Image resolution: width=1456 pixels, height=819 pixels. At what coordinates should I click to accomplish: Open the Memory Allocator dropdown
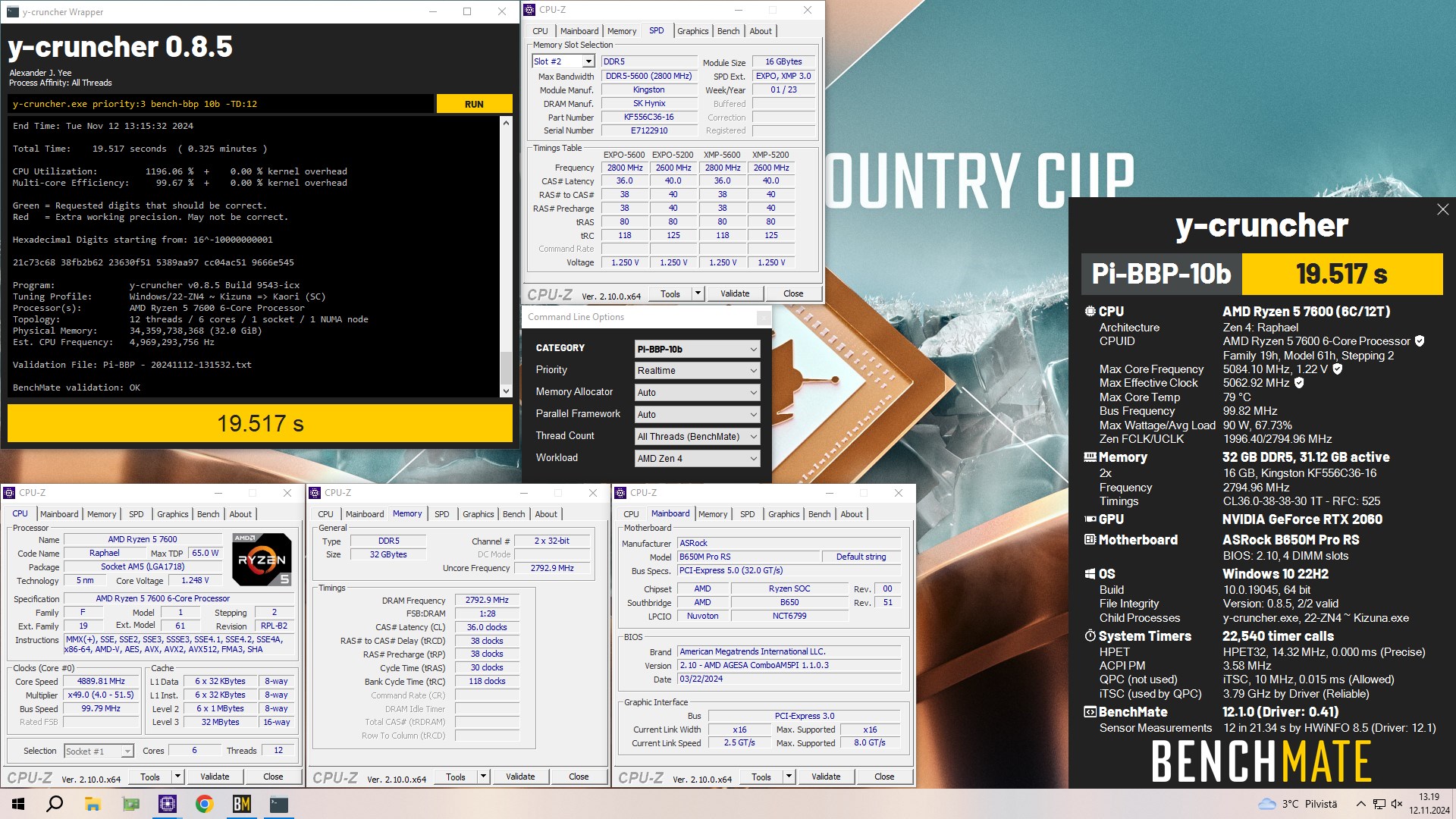click(697, 393)
